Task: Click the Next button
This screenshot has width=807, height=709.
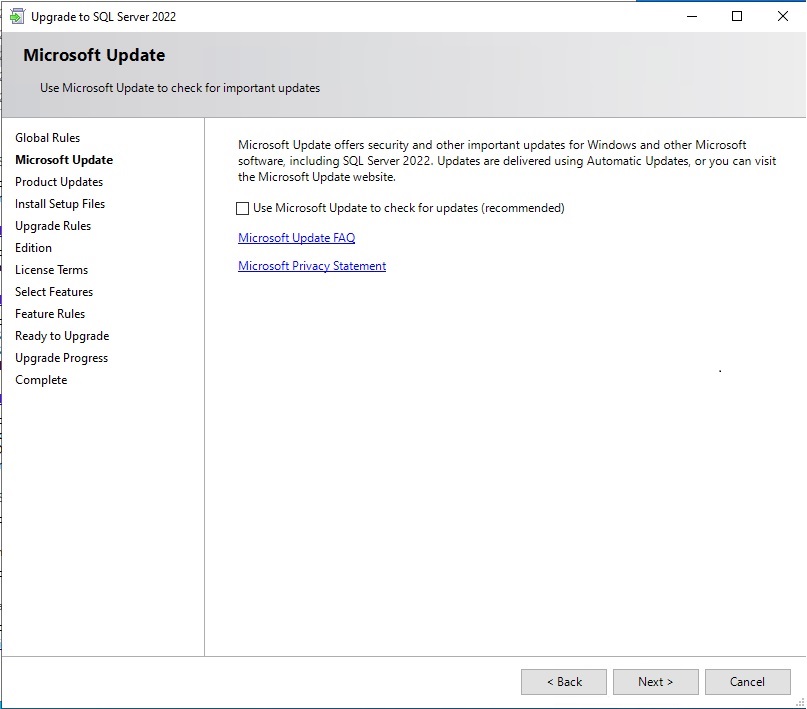Action: point(655,682)
